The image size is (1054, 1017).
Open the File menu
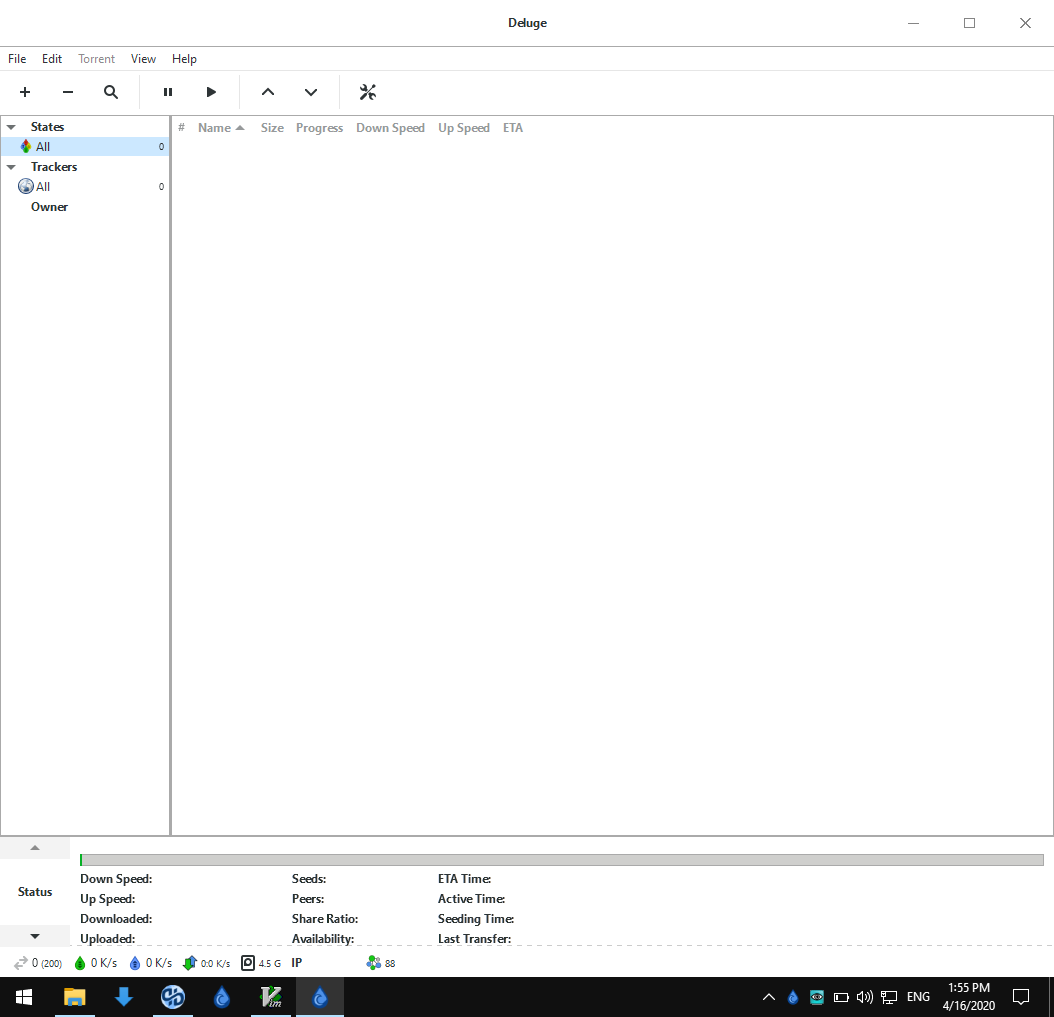[17, 58]
